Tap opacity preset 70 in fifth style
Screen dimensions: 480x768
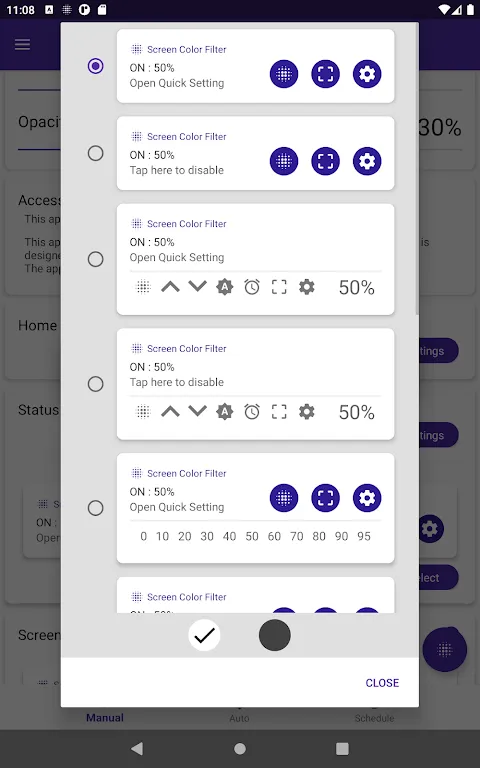(x=297, y=536)
